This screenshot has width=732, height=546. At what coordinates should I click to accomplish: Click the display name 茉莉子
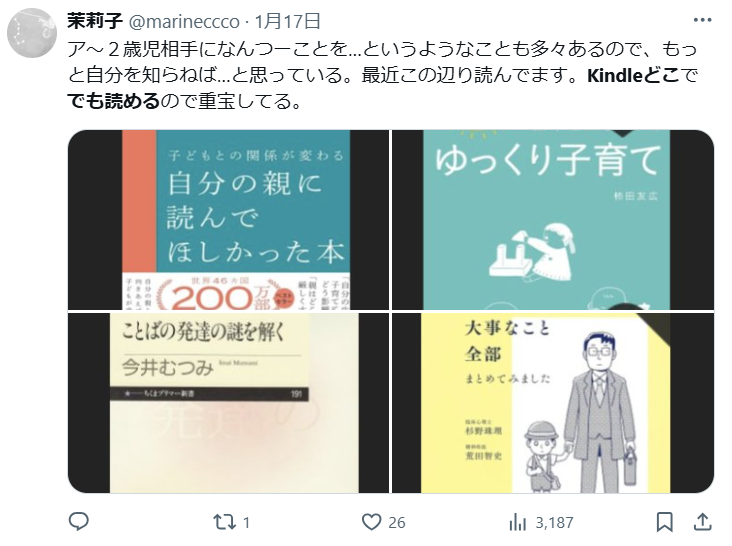(95, 21)
